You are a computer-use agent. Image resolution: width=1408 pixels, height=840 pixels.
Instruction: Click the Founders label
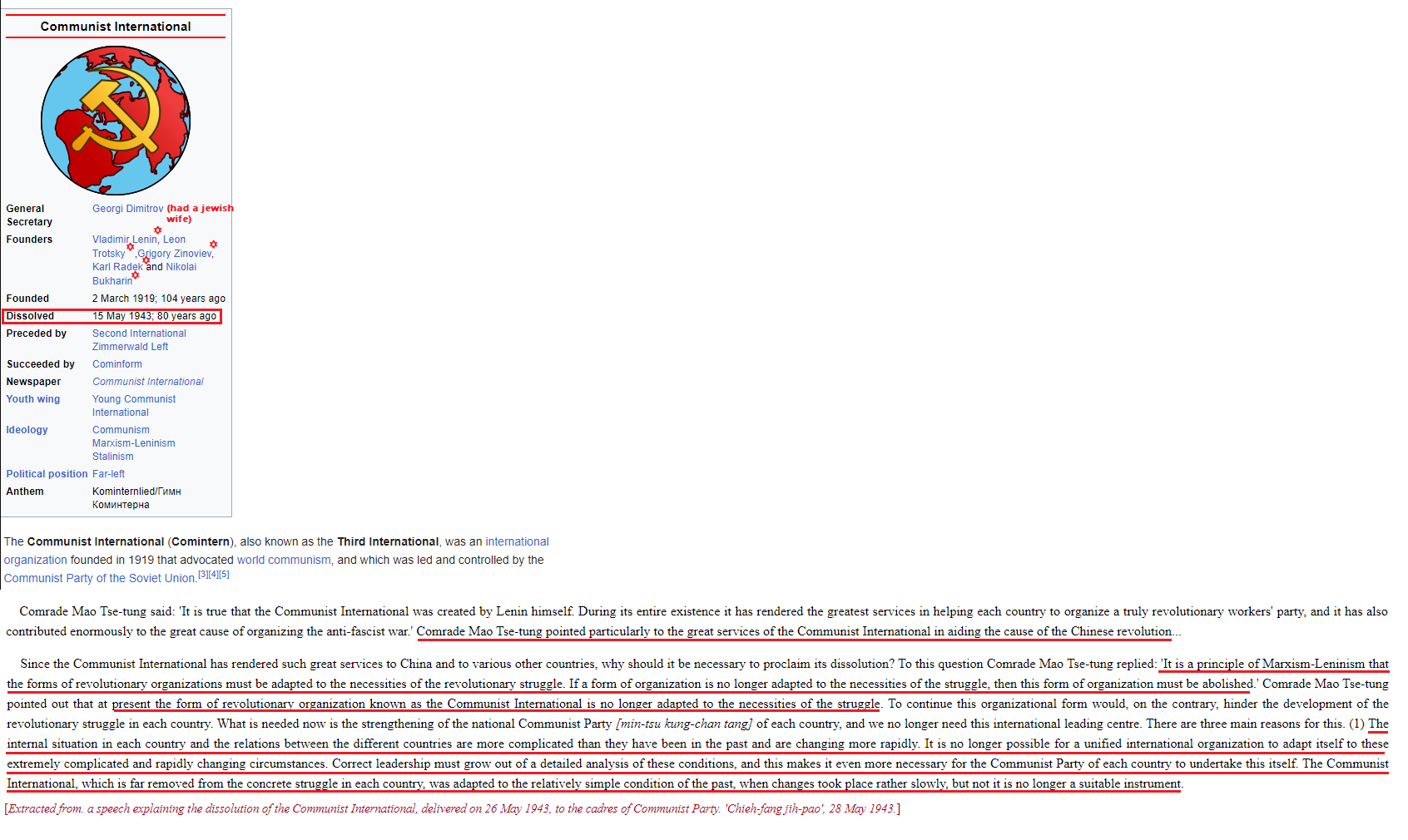29,240
